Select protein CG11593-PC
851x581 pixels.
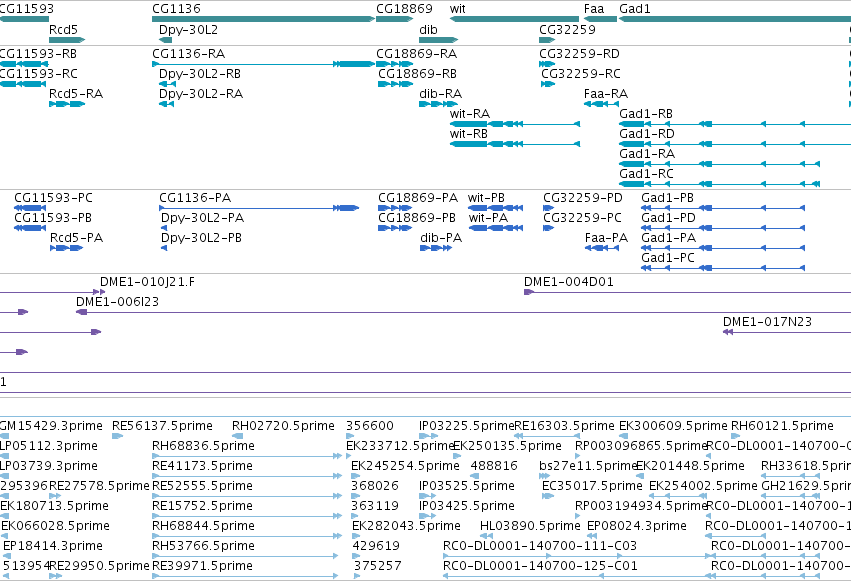point(53,197)
